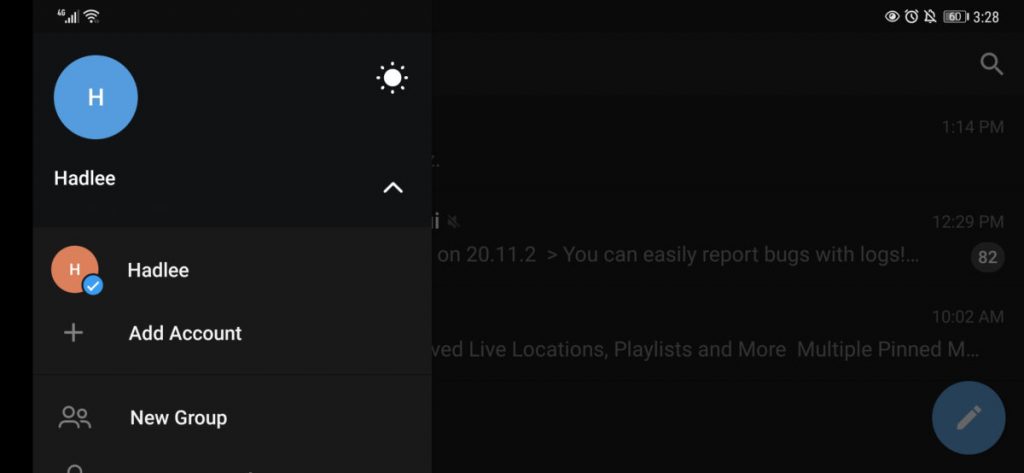Tap the battery indicator in status bar

tap(956, 17)
